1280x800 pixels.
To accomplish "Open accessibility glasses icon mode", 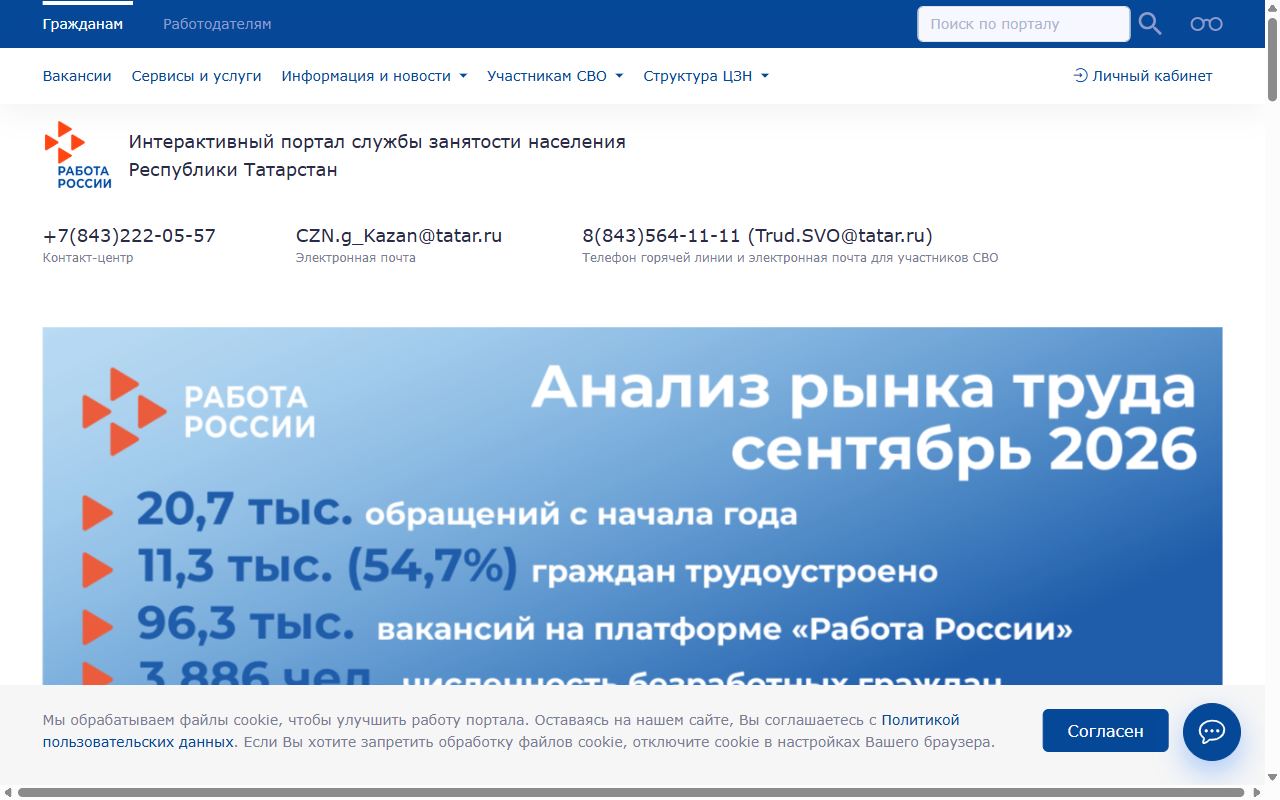I will click(x=1206, y=24).
